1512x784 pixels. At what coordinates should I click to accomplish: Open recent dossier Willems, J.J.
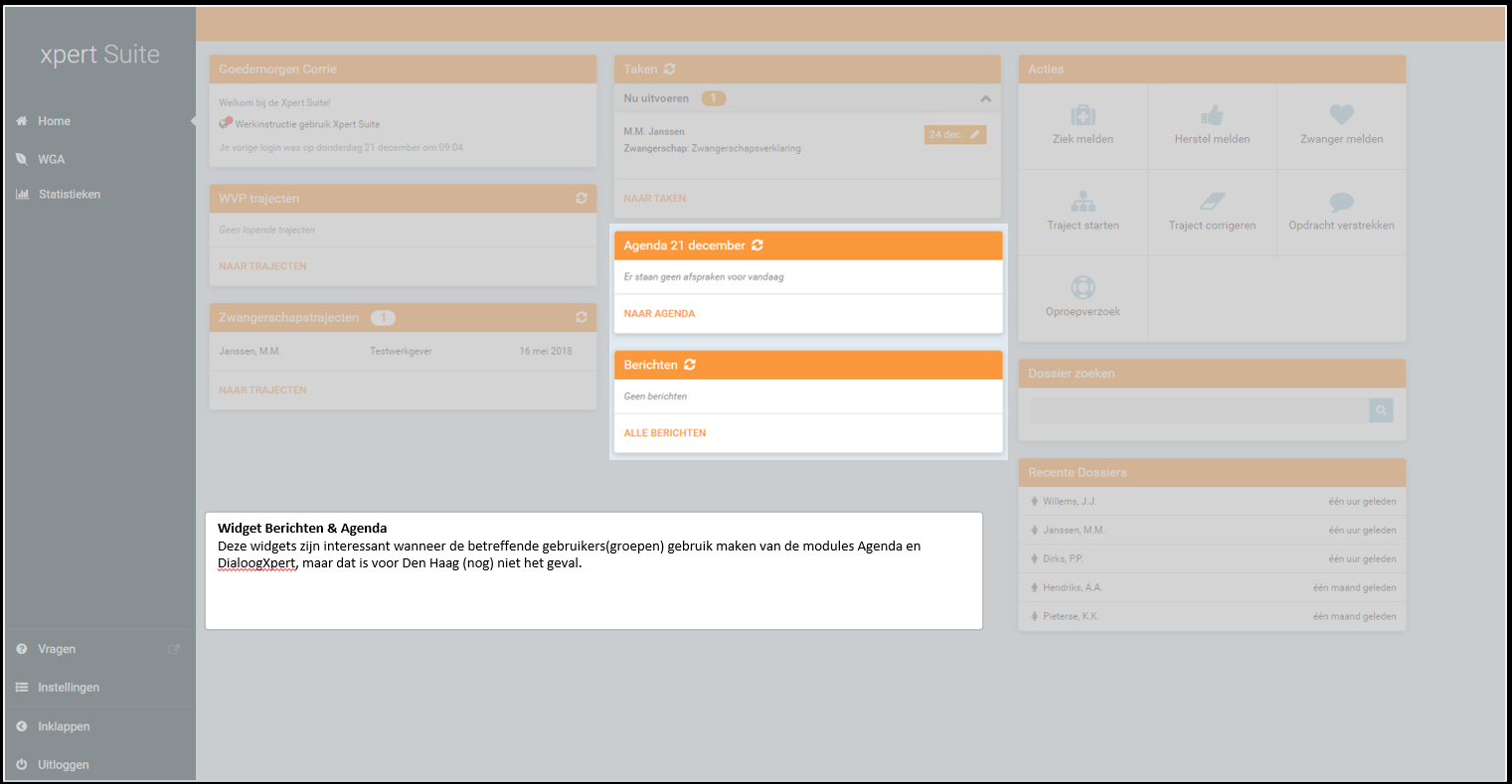tap(1070, 502)
